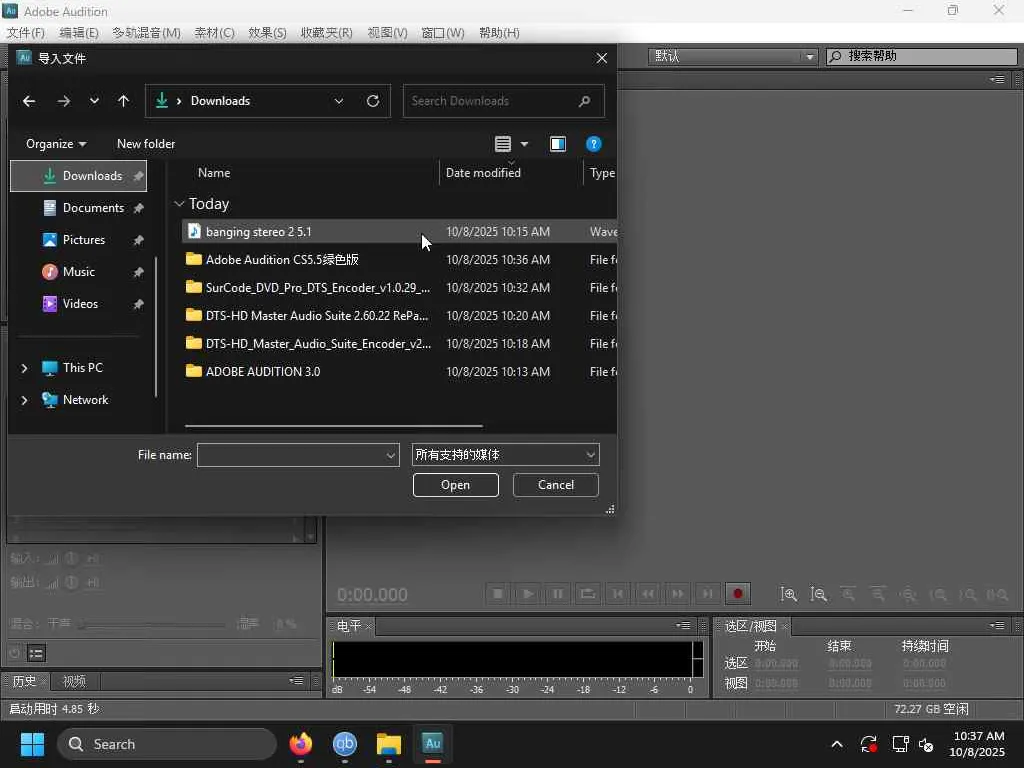The width and height of the screenshot is (1024, 768).
Task: Click the zoom in amplitude icon
Action: [789, 594]
